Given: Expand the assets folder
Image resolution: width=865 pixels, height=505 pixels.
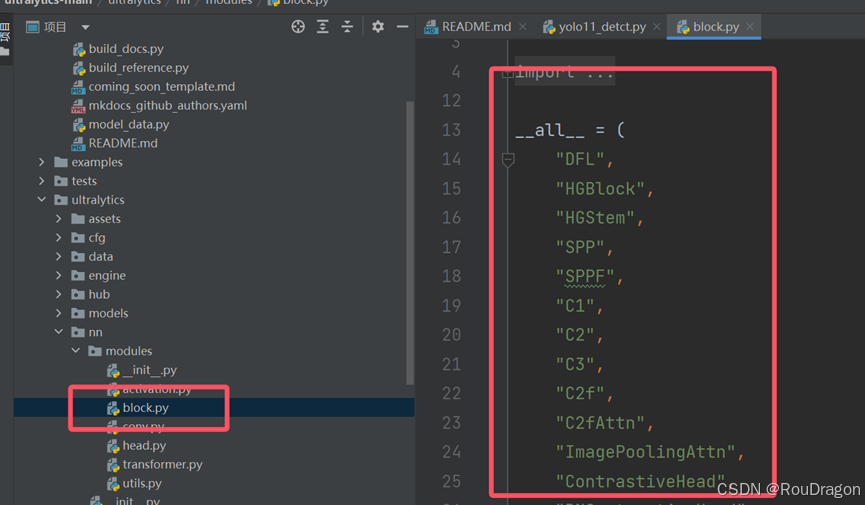Looking at the screenshot, I should 58,219.
